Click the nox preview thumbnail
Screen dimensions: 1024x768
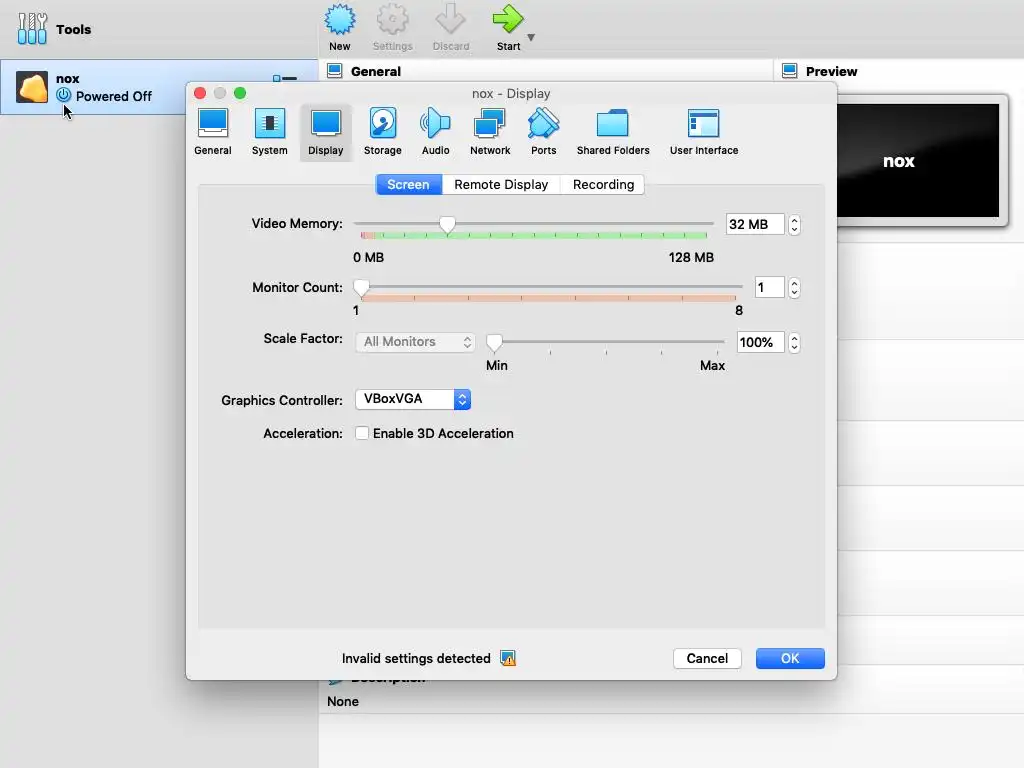[918, 161]
